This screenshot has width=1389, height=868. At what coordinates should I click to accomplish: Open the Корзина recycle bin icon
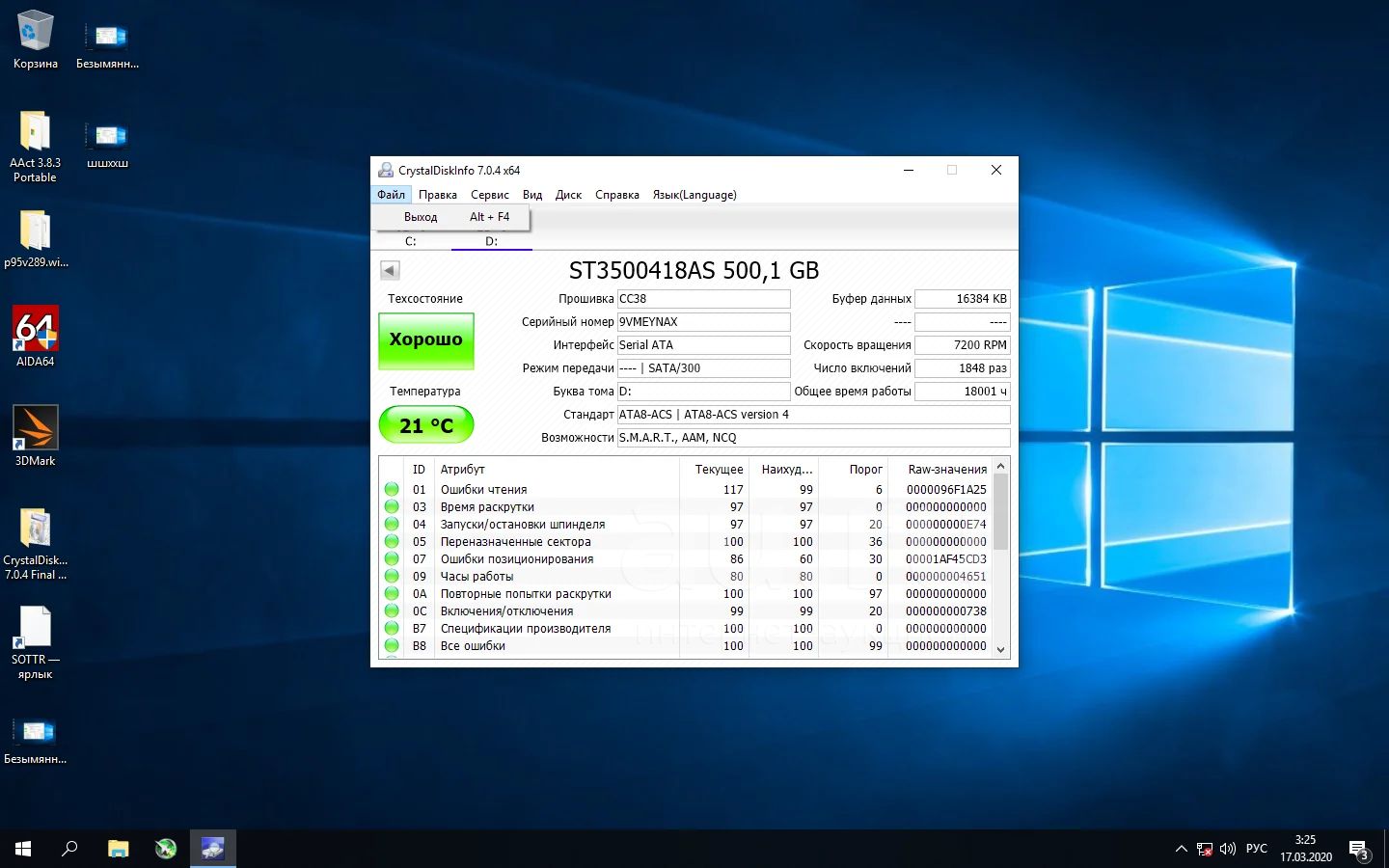[35, 41]
